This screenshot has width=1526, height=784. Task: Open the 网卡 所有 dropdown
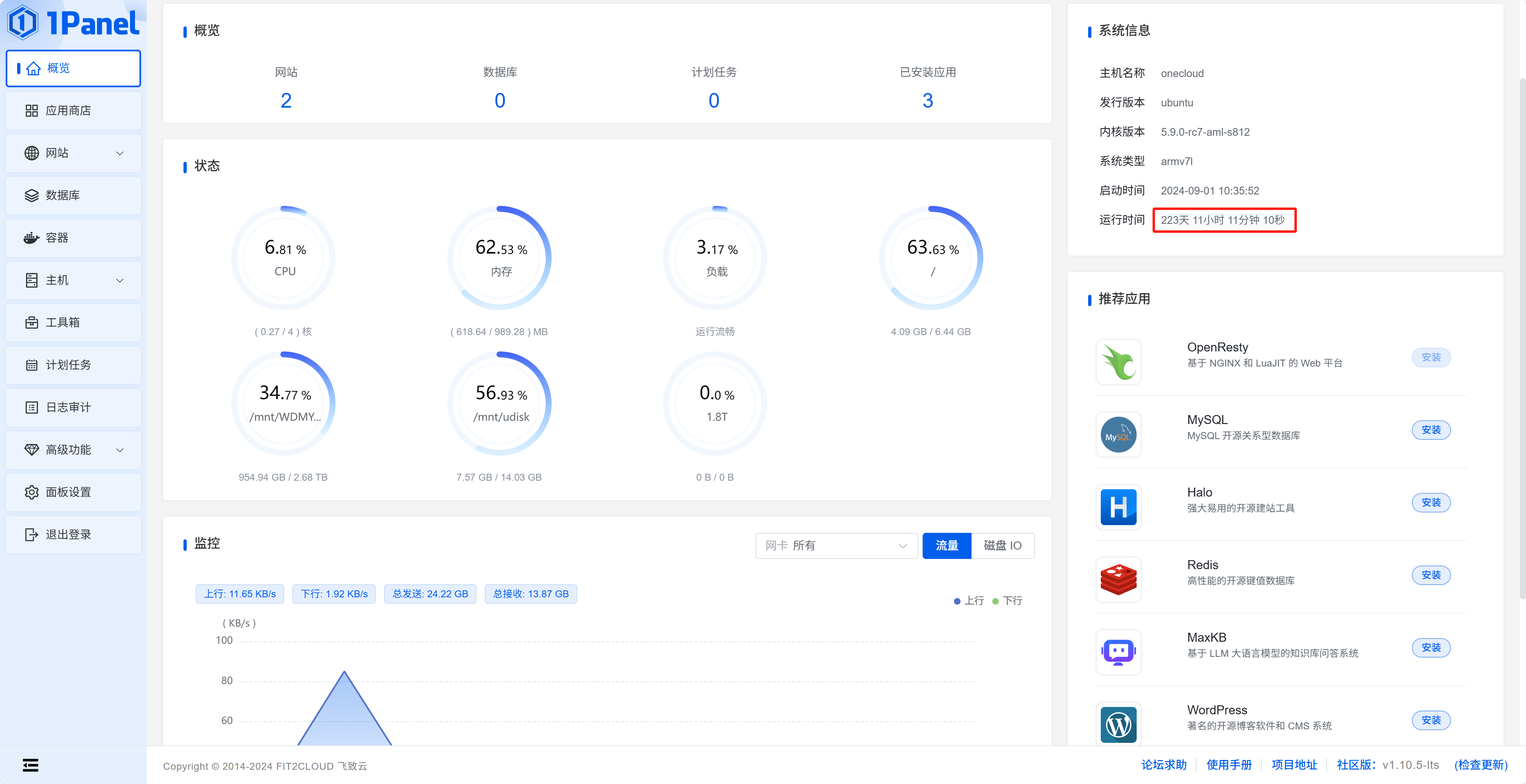(x=836, y=545)
